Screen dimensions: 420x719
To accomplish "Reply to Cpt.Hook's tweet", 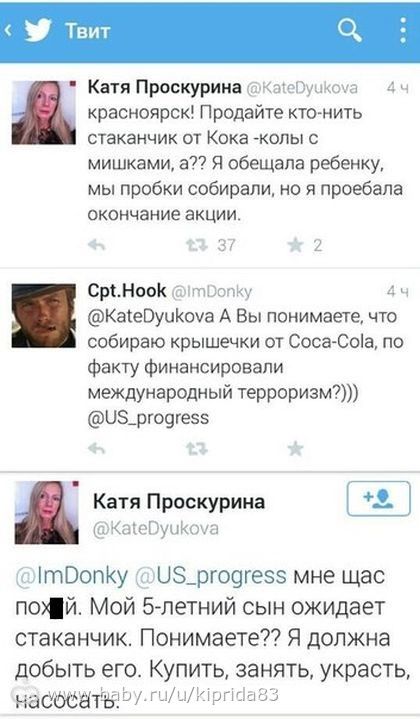I will (x=97, y=448).
